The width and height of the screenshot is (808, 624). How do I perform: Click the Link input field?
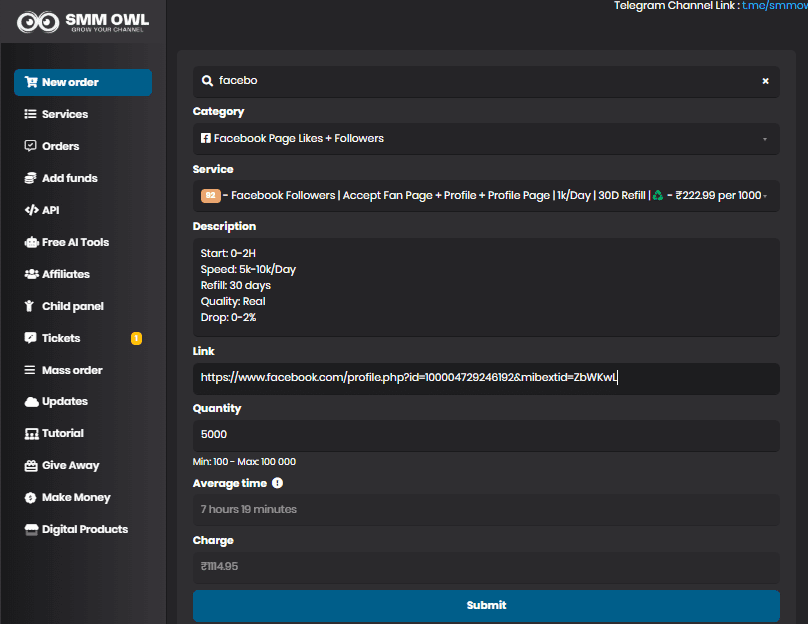click(x=485, y=378)
